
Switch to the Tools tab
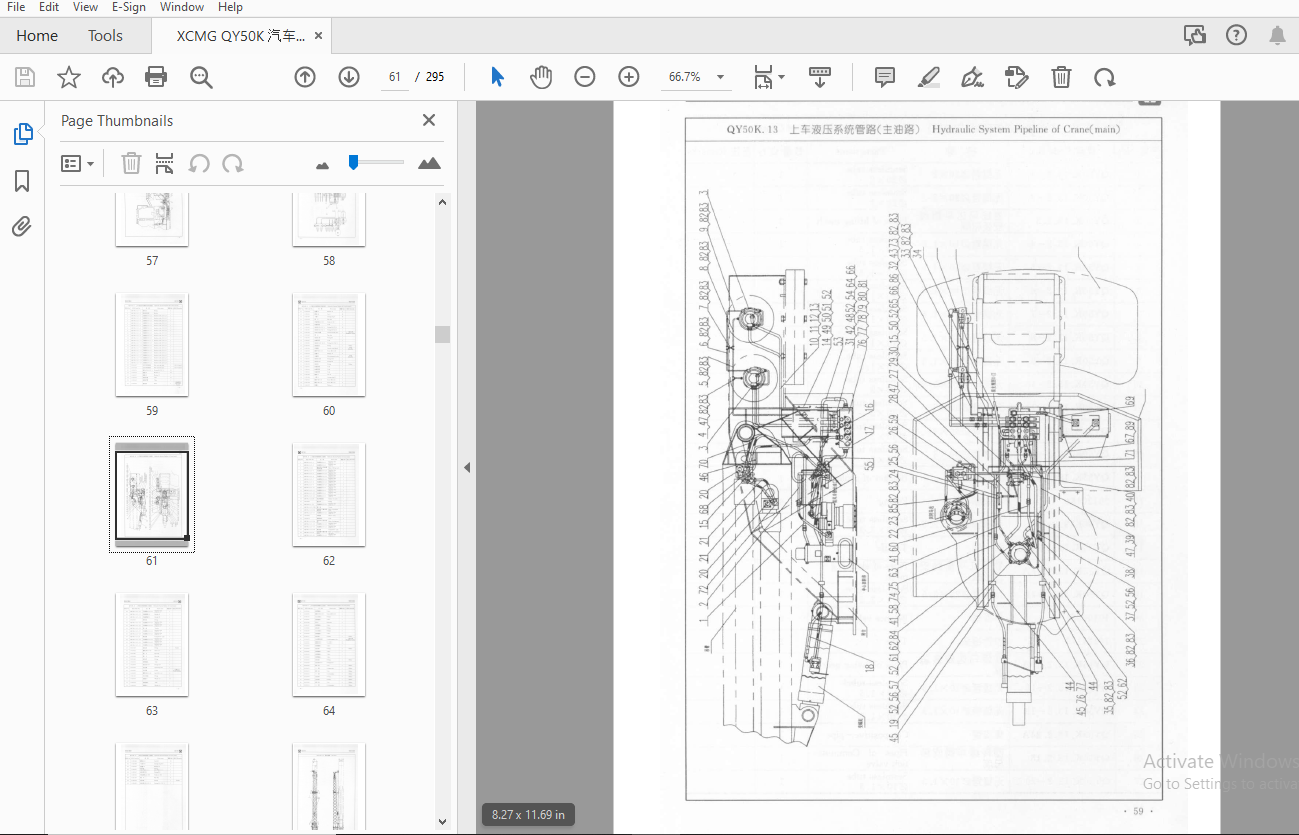(105, 35)
